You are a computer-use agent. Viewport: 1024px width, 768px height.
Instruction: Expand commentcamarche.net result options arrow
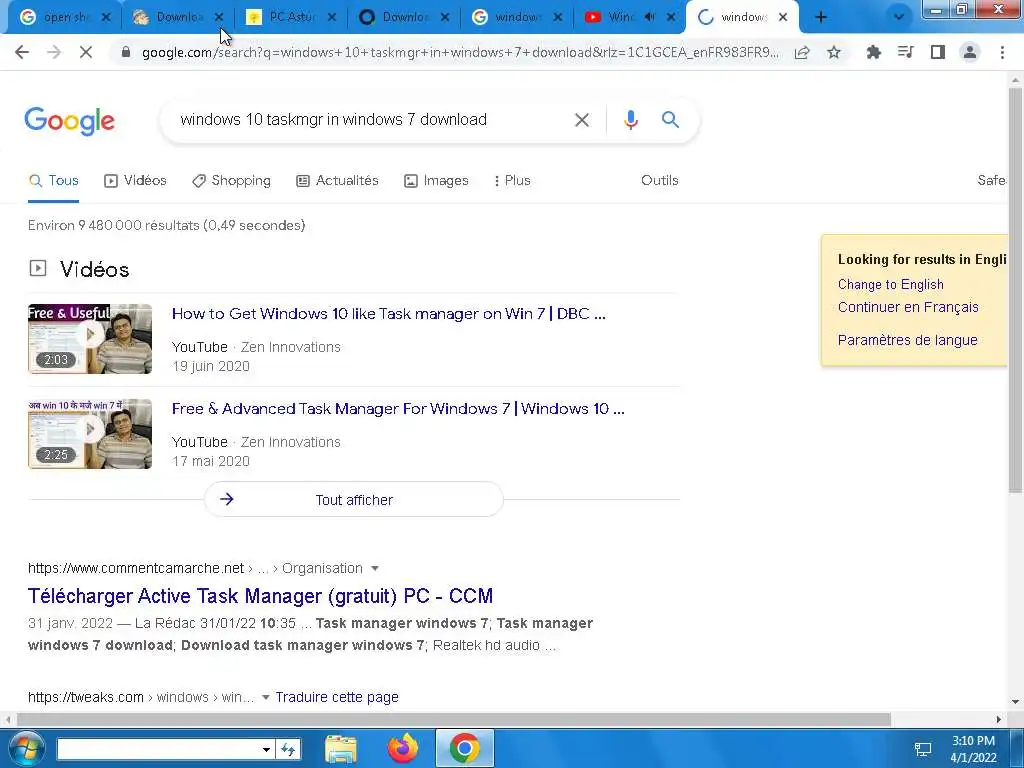374,568
